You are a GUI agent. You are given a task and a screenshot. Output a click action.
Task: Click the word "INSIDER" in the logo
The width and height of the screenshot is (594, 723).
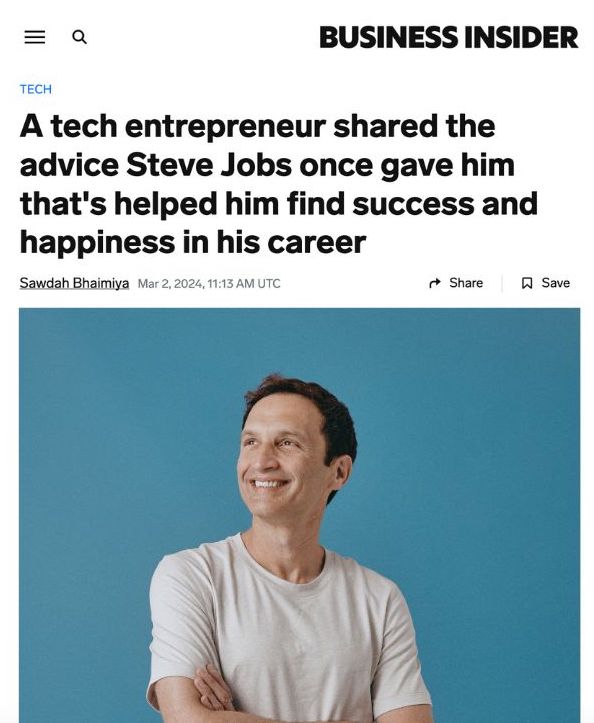tap(521, 37)
